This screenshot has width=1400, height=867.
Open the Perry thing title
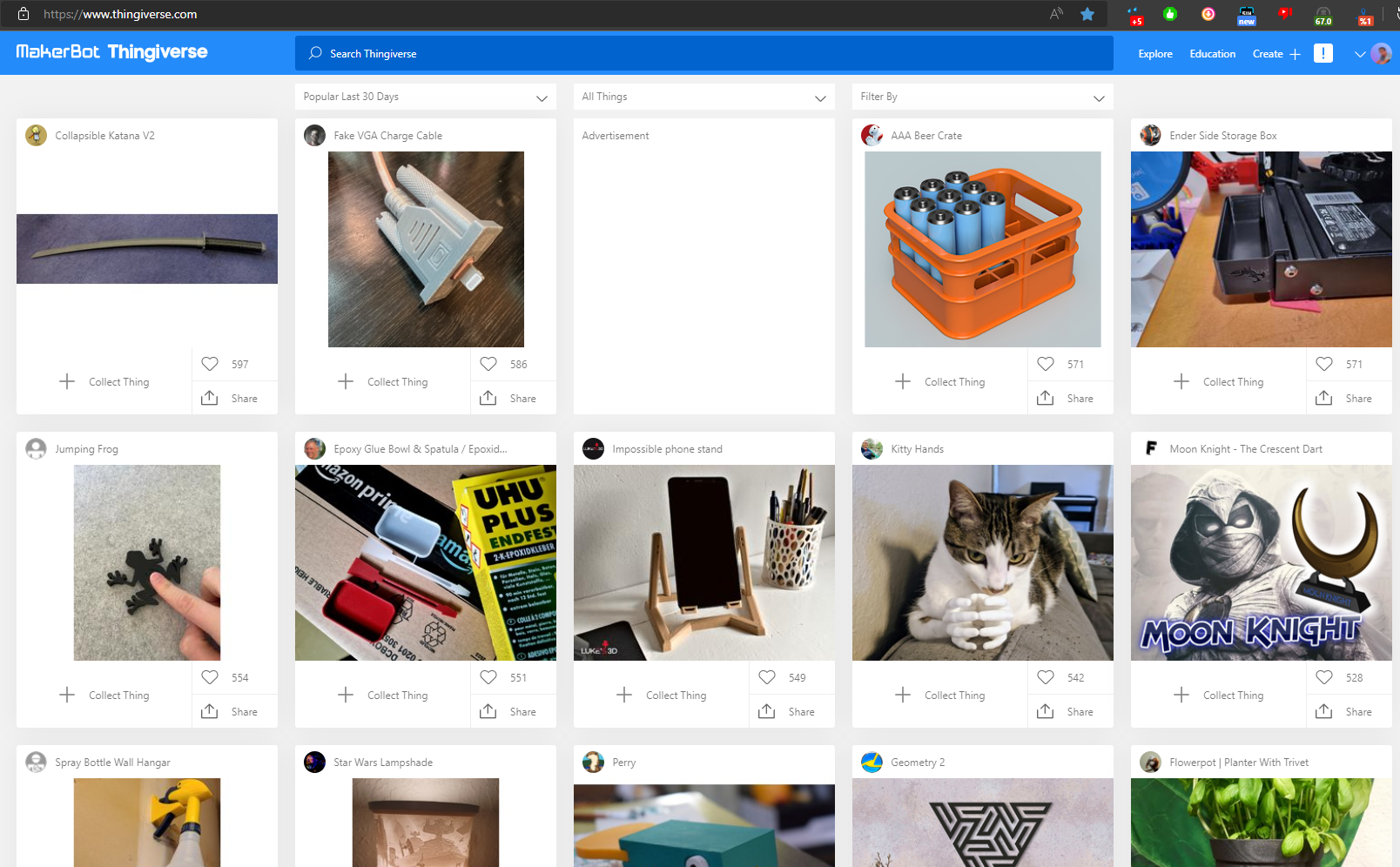coord(624,763)
